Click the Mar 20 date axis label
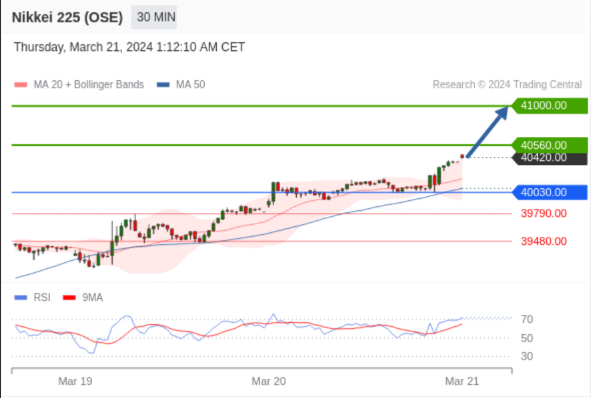This screenshot has height=399, width=591. pos(268,381)
